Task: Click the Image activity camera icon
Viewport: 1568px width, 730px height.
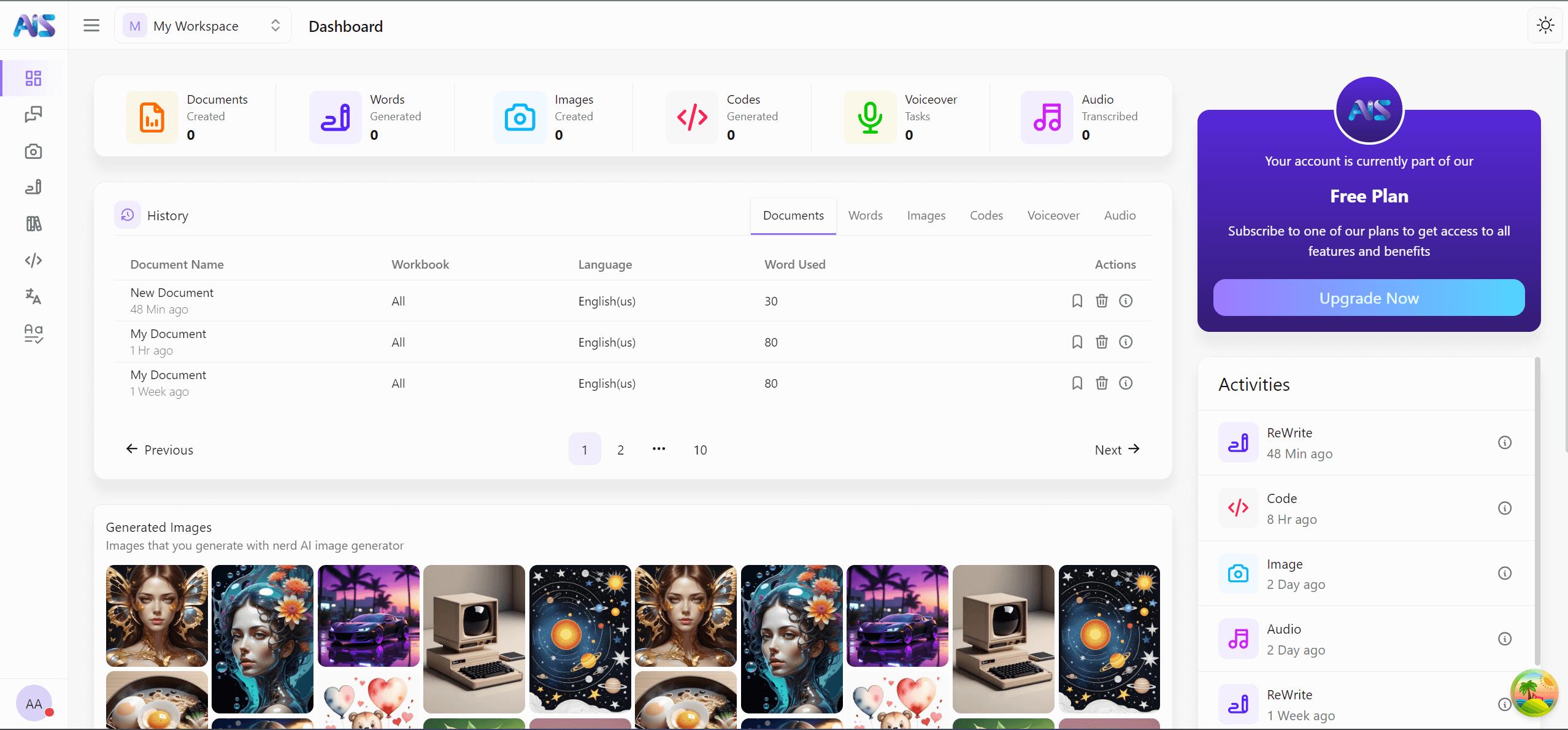Action: pyautogui.click(x=1238, y=574)
